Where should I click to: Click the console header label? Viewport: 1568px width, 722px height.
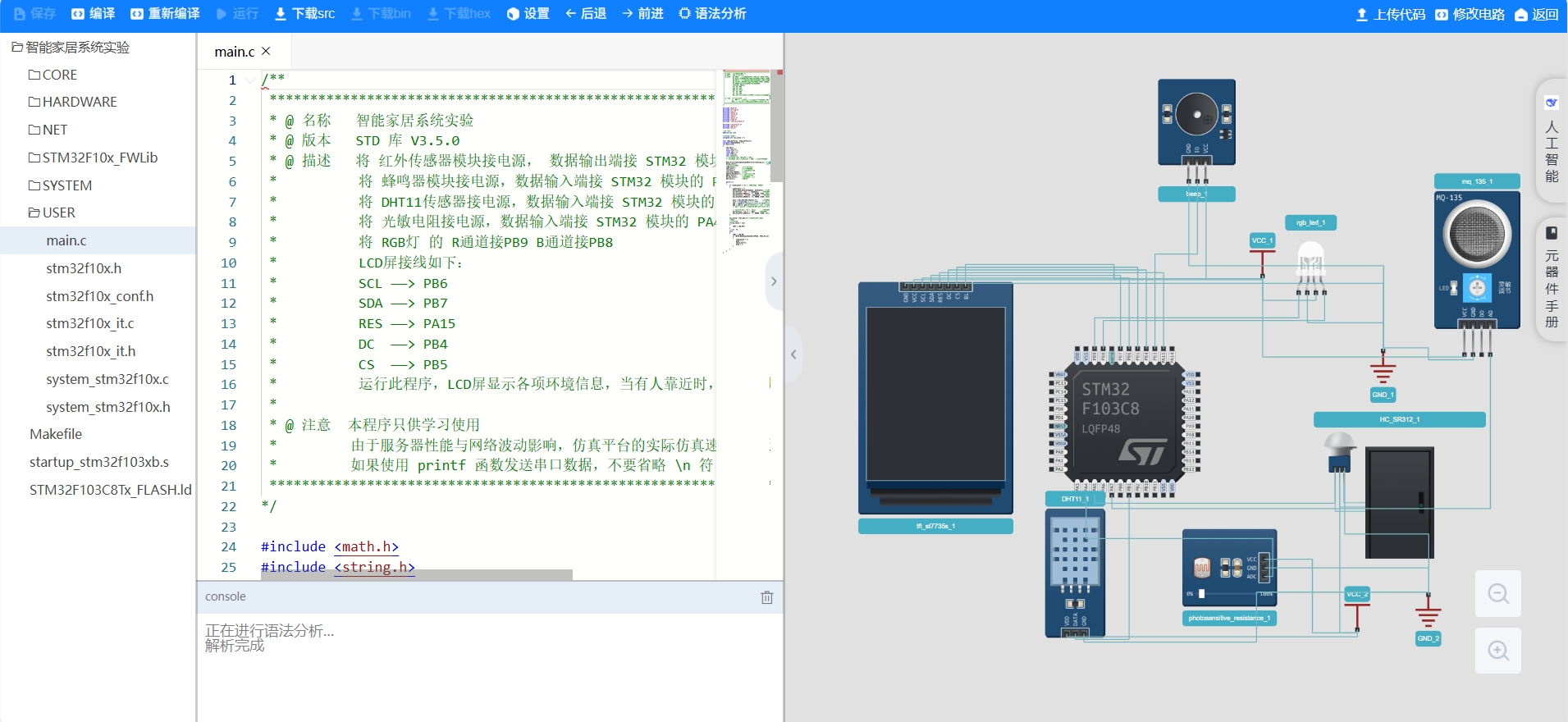[x=226, y=596]
